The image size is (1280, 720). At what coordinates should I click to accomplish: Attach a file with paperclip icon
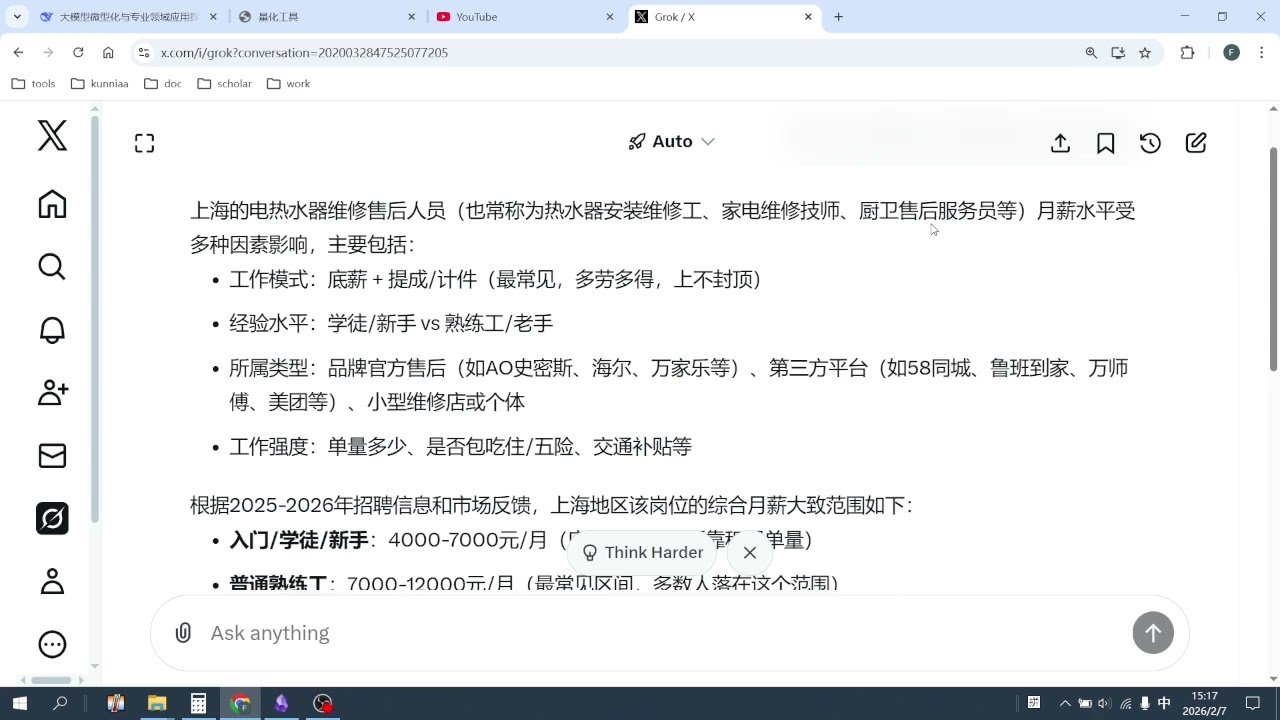point(183,633)
